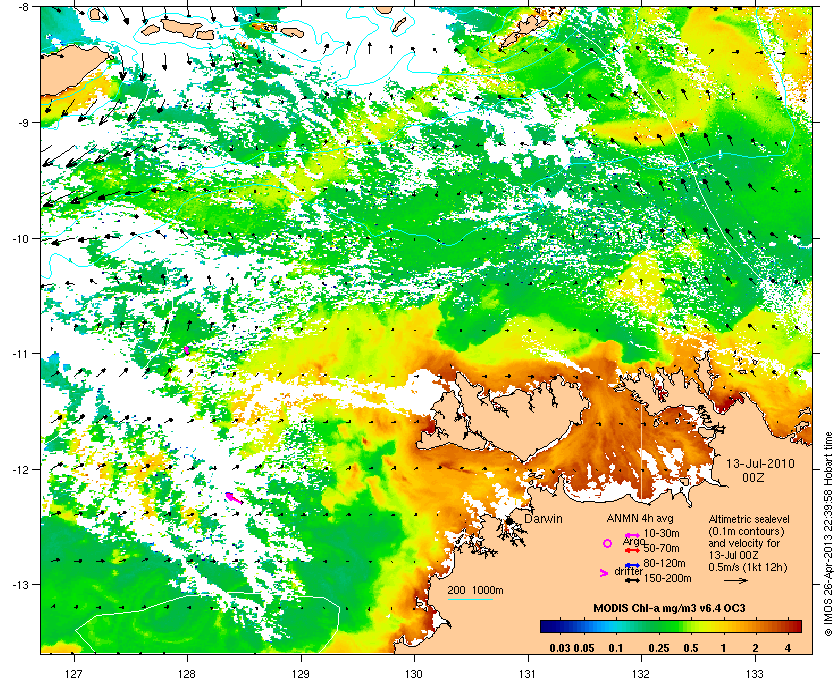The image size is (840, 680).
Task: Click the '128' longitude axis label
Action: point(187,673)
